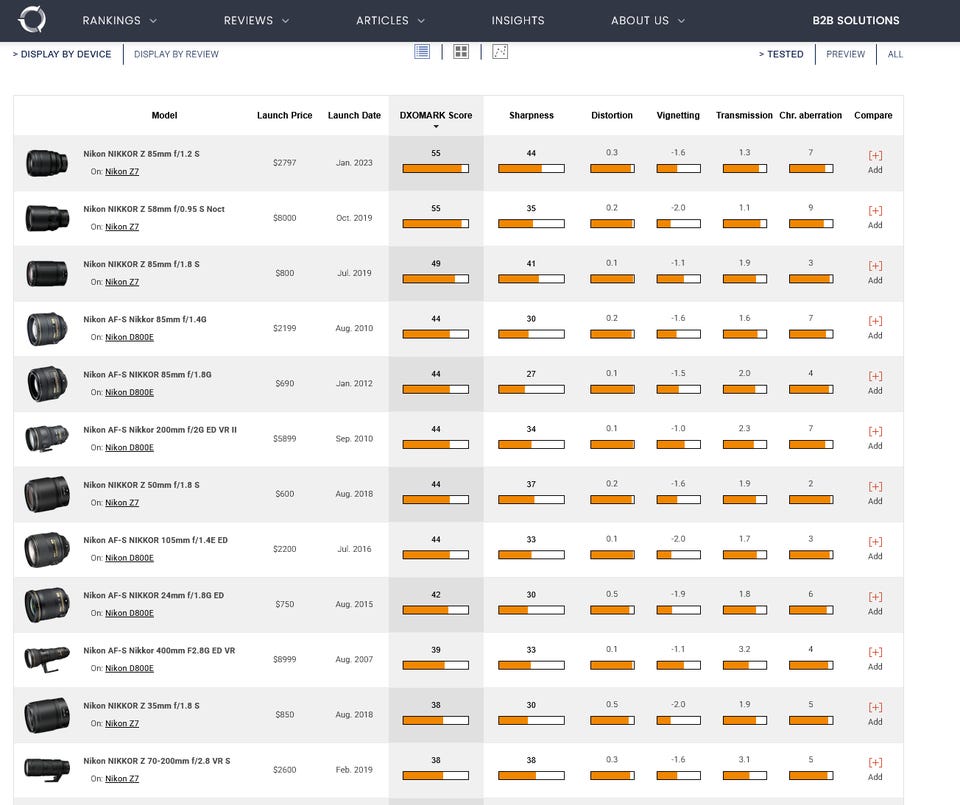Click the Nikkor 400mm F2.8G lens thumbnail
This screenshot has width=960, height=805.
point(47,658)
